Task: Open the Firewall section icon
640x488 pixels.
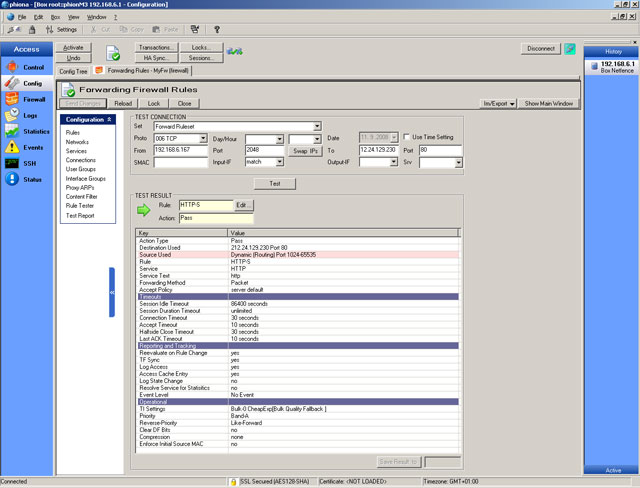Action: click(x=12, y=99)
